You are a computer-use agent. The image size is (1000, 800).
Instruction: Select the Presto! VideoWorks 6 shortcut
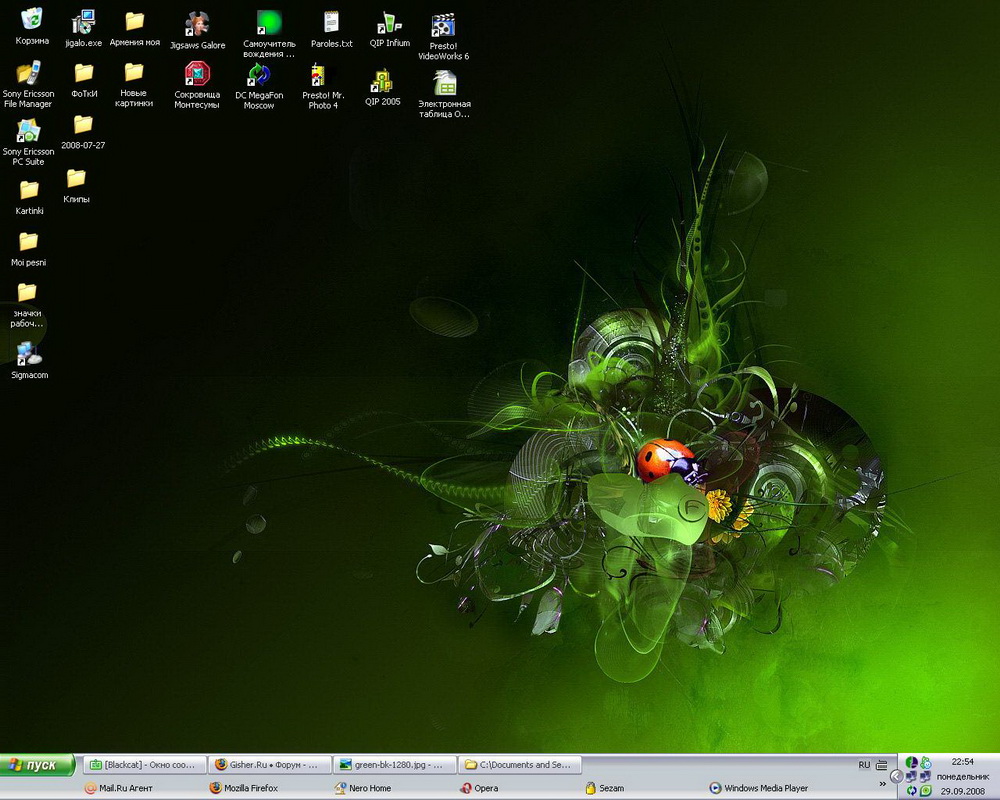443,26
